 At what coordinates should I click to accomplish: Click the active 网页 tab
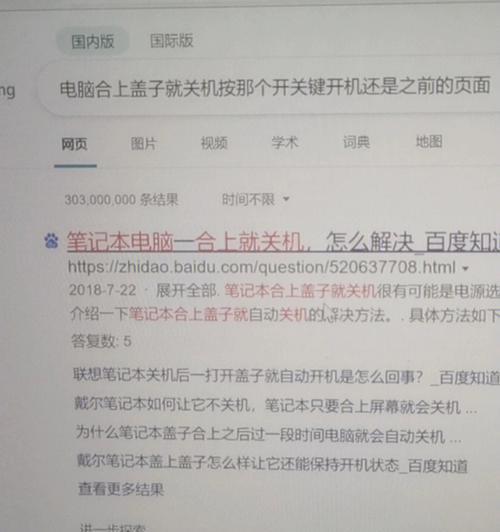[x=75, y=144]
